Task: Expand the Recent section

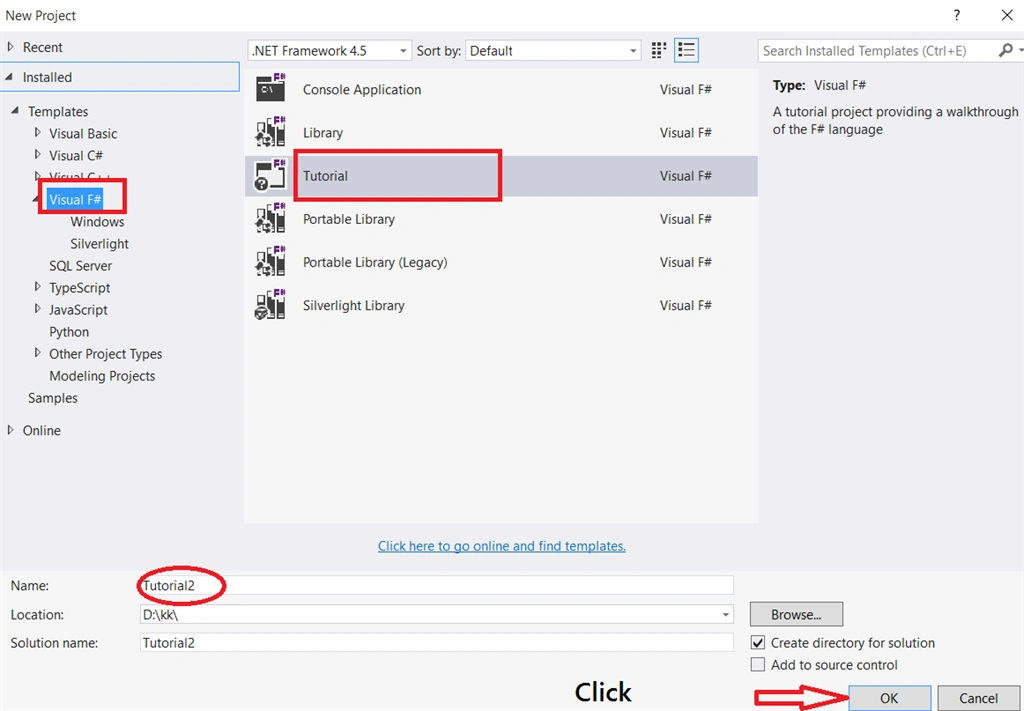Action: tap(10, 47)
